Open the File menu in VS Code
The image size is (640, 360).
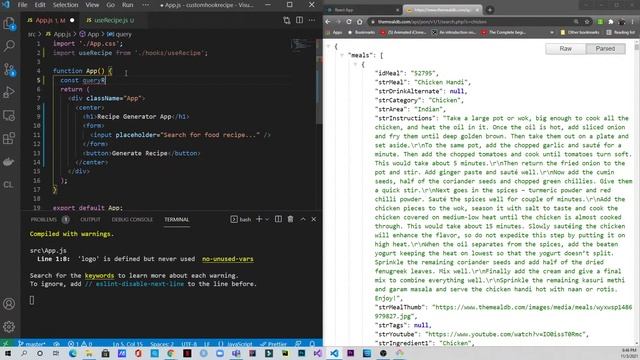[22, 5]
